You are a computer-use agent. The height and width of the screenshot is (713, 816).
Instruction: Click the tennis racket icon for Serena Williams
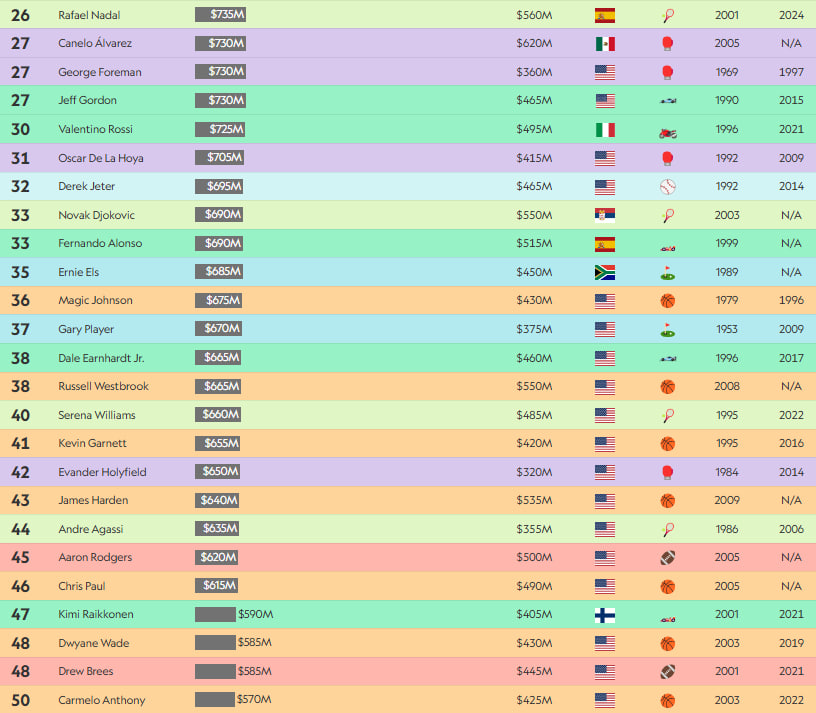667,415
